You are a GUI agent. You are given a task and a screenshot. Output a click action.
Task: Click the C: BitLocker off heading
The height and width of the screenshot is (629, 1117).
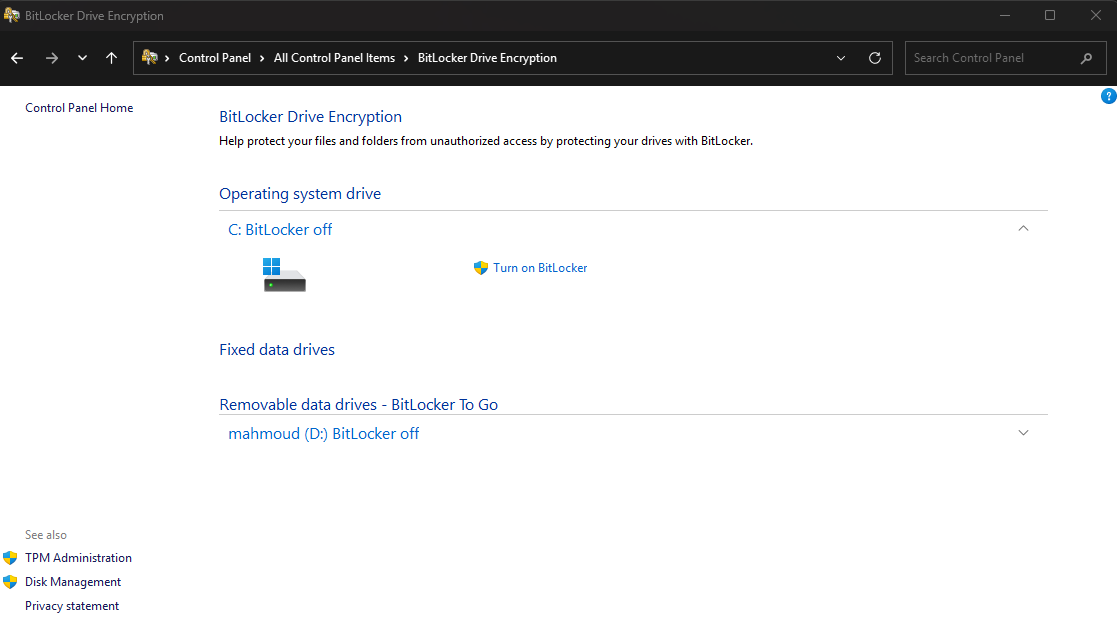click(x=280, y=229)
